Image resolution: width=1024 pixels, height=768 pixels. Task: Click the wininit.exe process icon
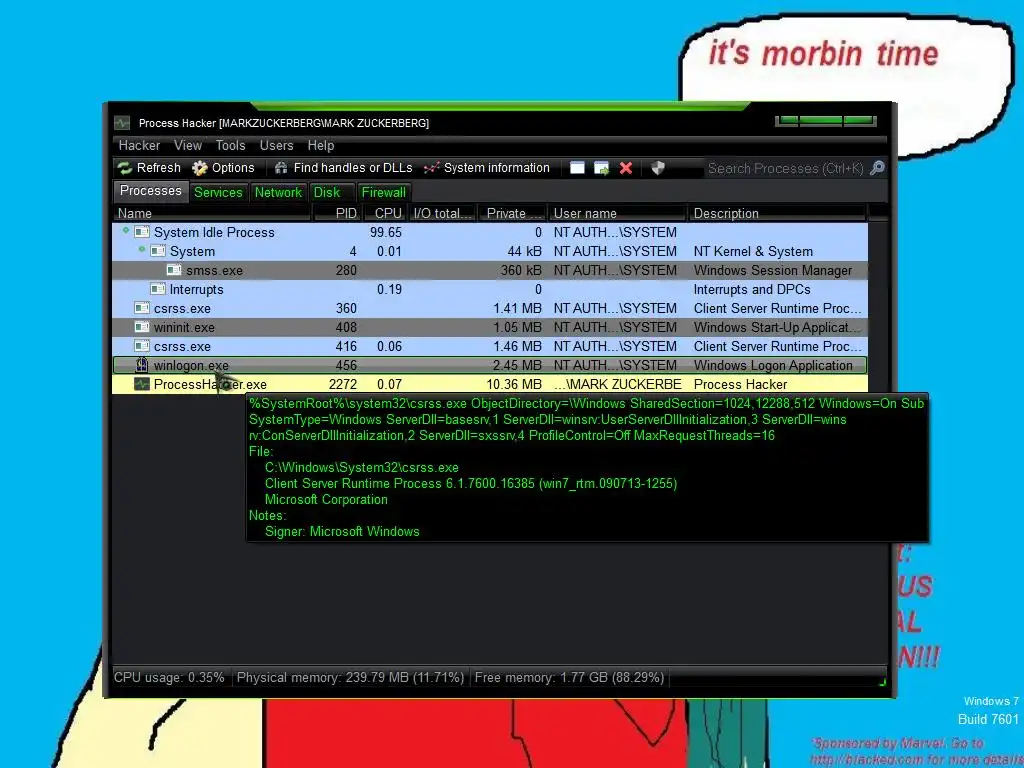point(142,327)
